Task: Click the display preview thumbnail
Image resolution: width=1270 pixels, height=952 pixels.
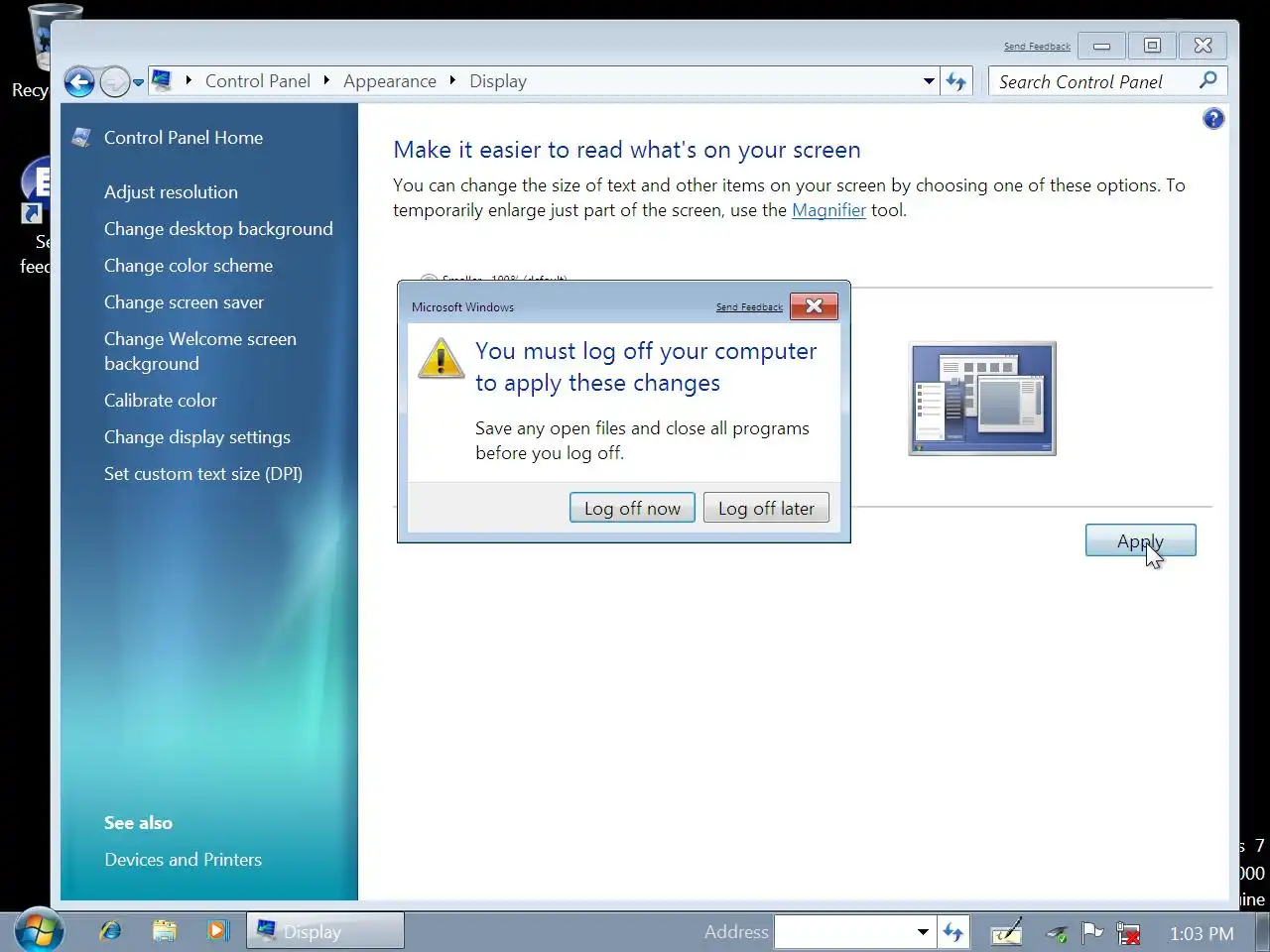Action: coord(982,399)
